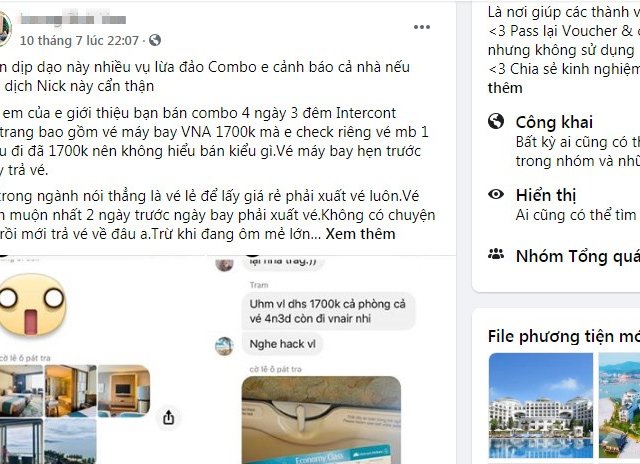Screen dimensions: 640x464
Task: Click the Công khai globe icon
Action: [x=496, y=121]
